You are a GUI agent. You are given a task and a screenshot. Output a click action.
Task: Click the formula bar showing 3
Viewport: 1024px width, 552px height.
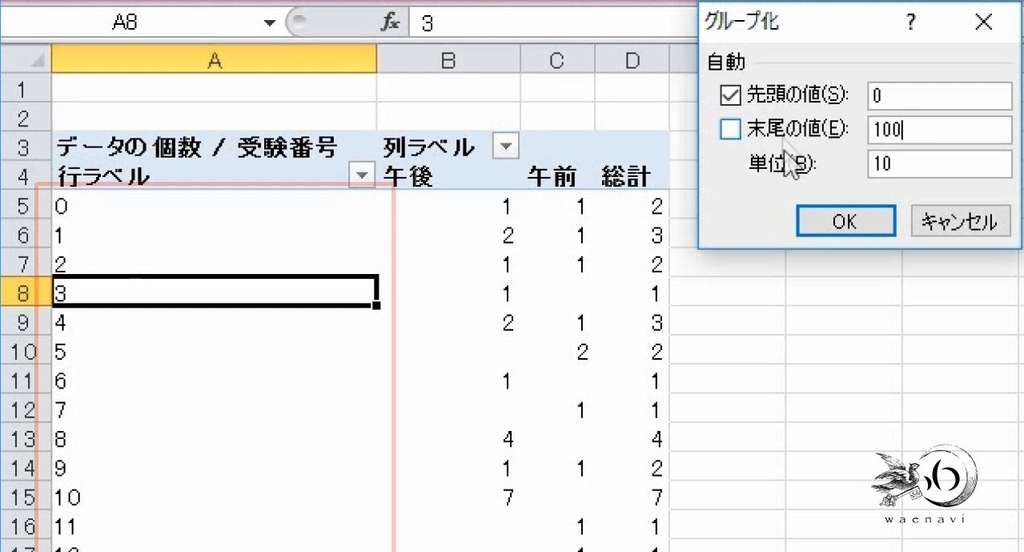pos(552,23)
